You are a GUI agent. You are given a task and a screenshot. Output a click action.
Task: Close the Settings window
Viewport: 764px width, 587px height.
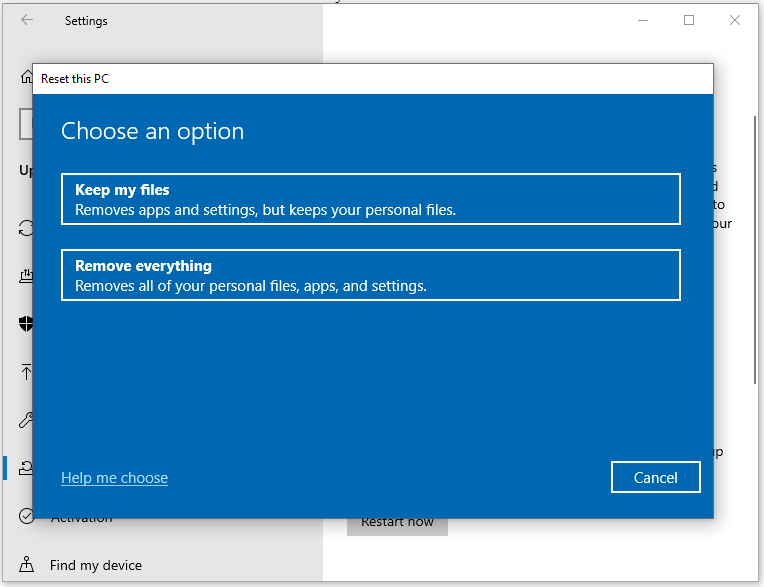tap(735, 20)
